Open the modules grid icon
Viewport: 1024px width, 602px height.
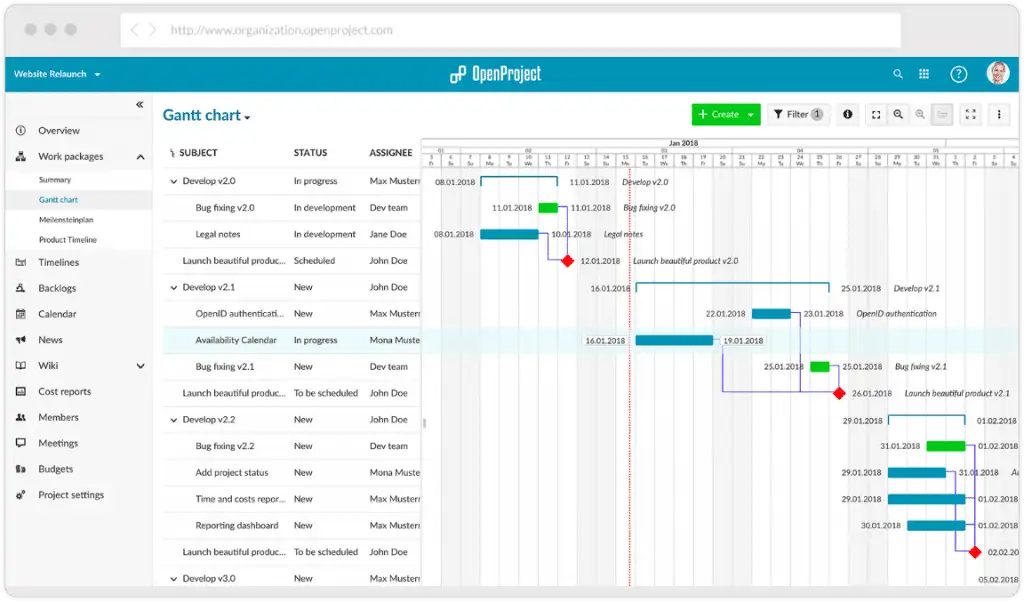pyautogui.click(x=923, y=74)
